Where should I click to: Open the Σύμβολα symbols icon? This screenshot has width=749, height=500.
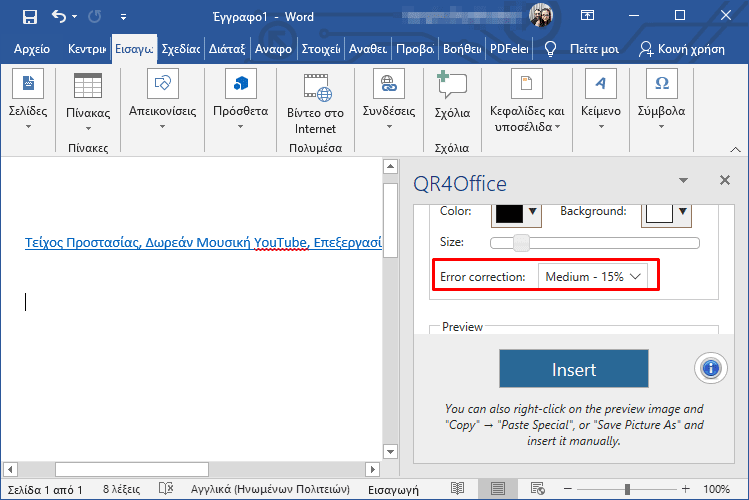[x=661, y=84]
